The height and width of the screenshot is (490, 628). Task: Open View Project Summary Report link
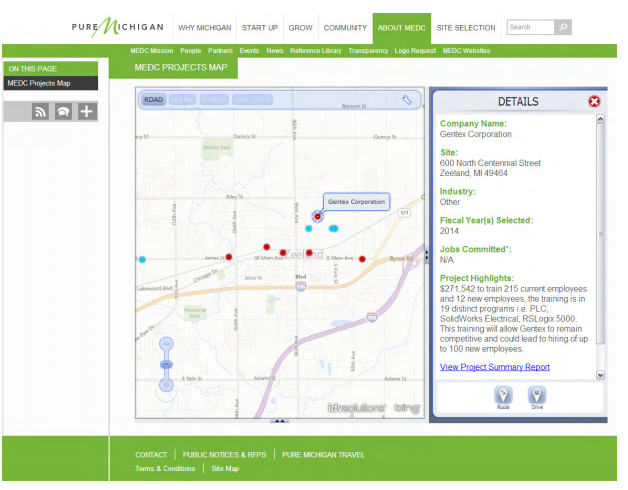(x=495, y=367)
